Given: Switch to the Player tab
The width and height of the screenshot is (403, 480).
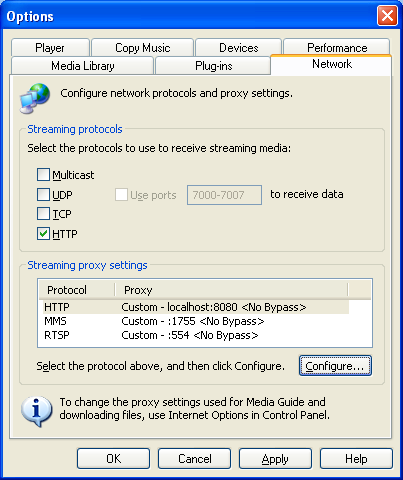Looking at the screenshot, I should coord(50,48).
